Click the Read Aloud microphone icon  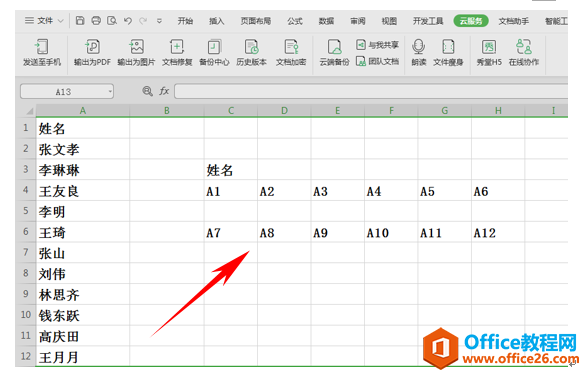coord(419,47)
